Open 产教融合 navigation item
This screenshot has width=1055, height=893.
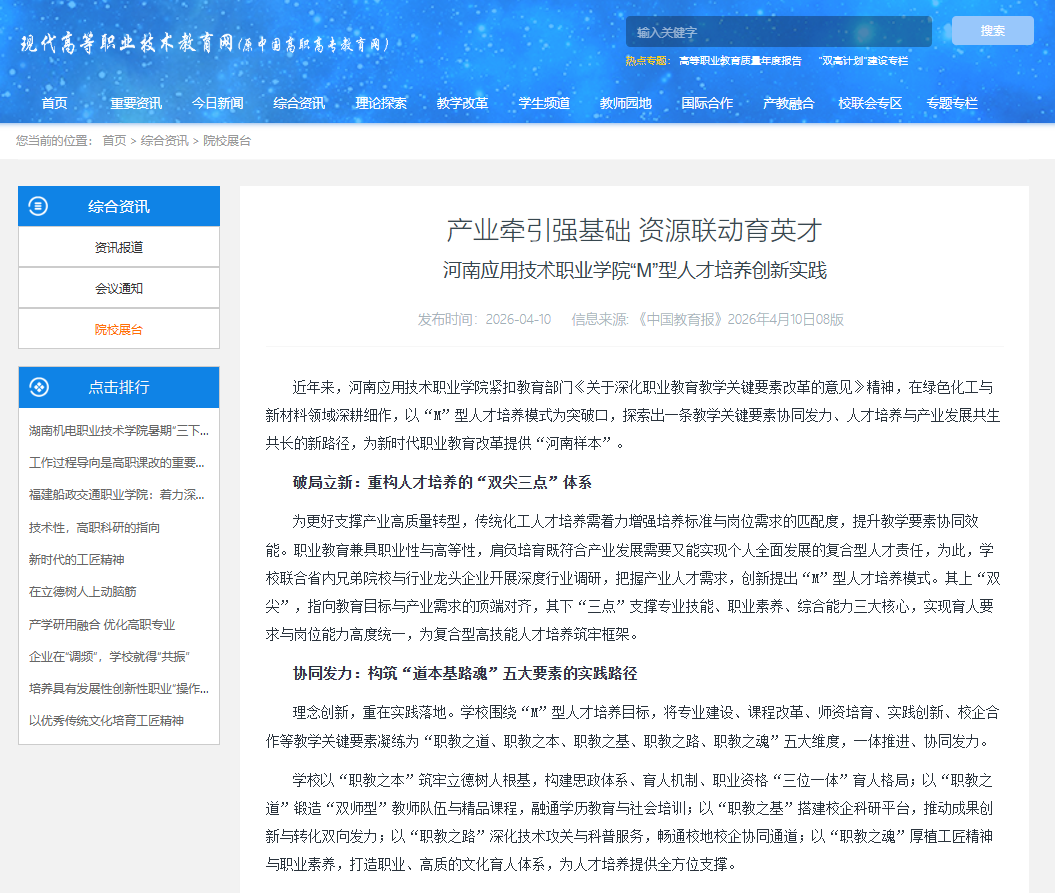point(788,103)
